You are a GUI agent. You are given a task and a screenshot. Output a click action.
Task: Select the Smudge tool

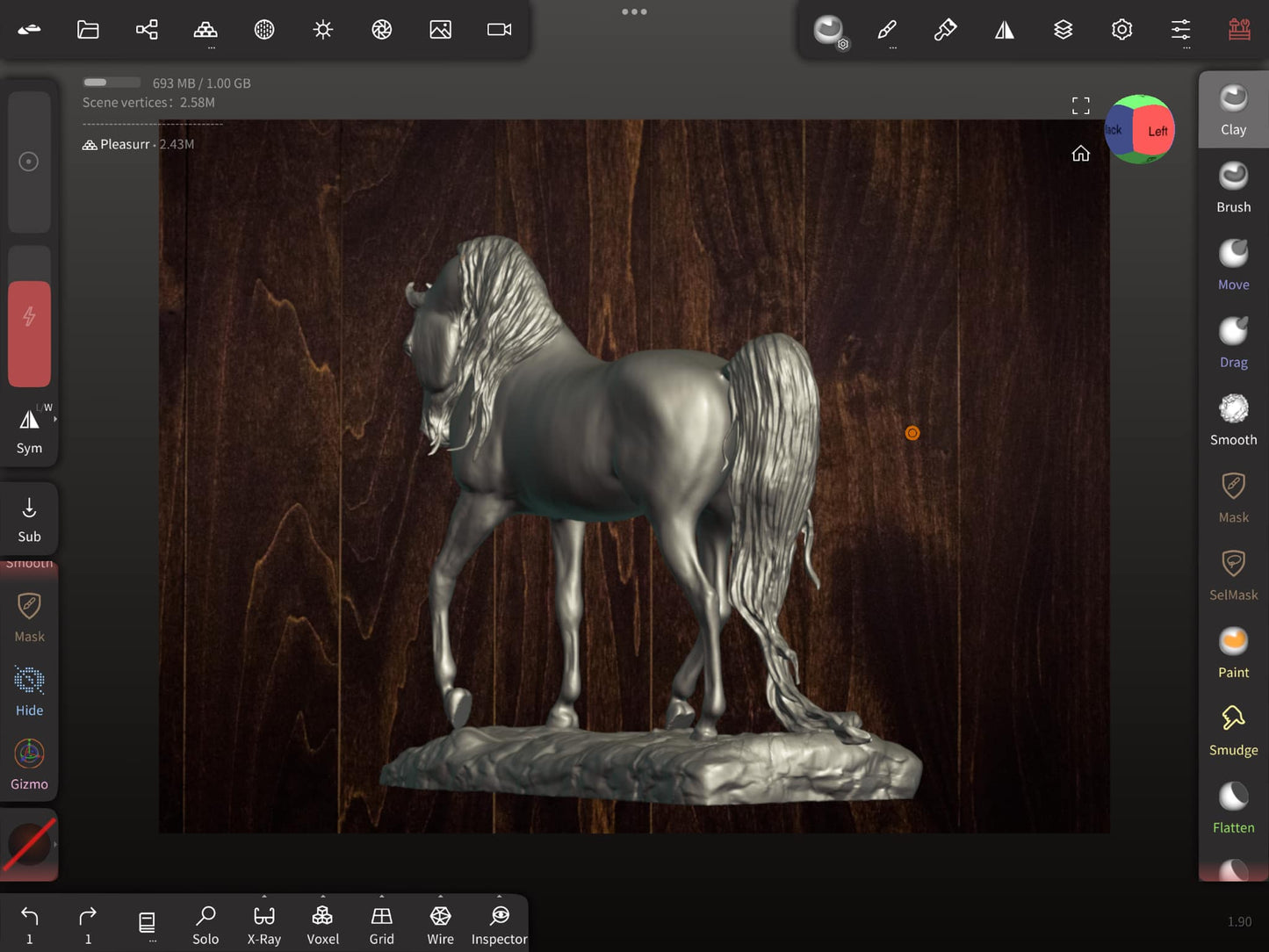point(1233,730)
